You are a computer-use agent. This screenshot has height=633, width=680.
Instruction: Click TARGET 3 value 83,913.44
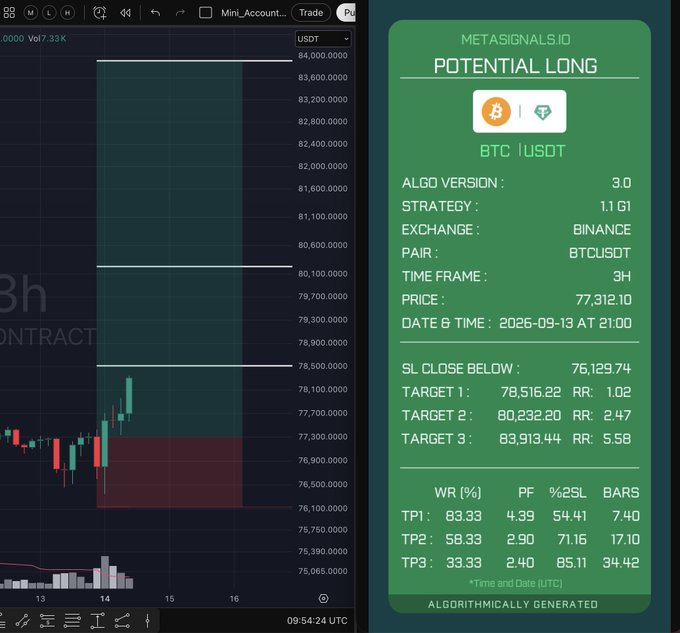click(x=530, y=439)
